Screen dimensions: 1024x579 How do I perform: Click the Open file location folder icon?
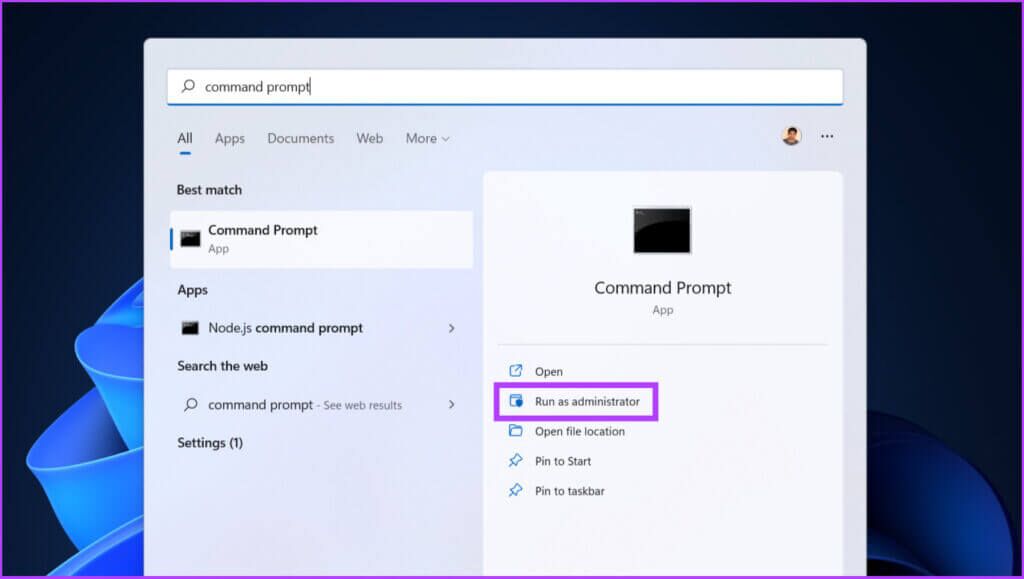point(515,431)
